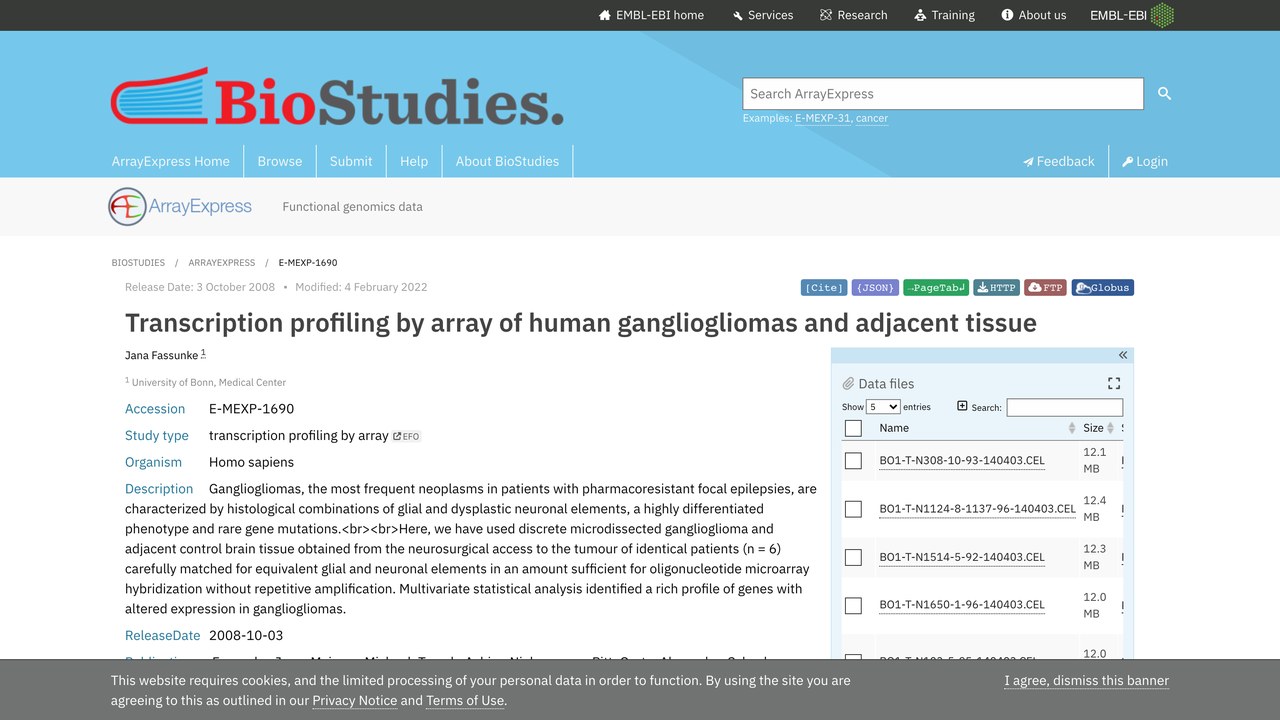Open the Help menu item

click(414, 161)
